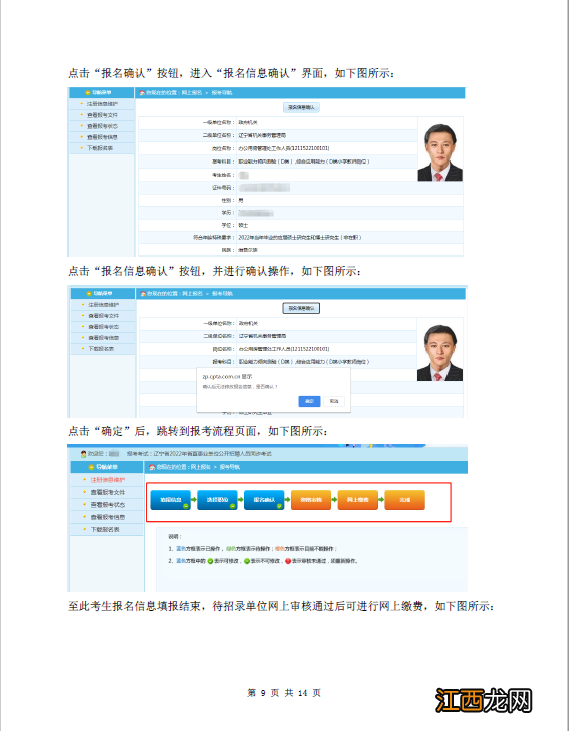
Task: Click the blue 填报信息 workflow step
Action: pyautogui.click(x=171, y=500)
